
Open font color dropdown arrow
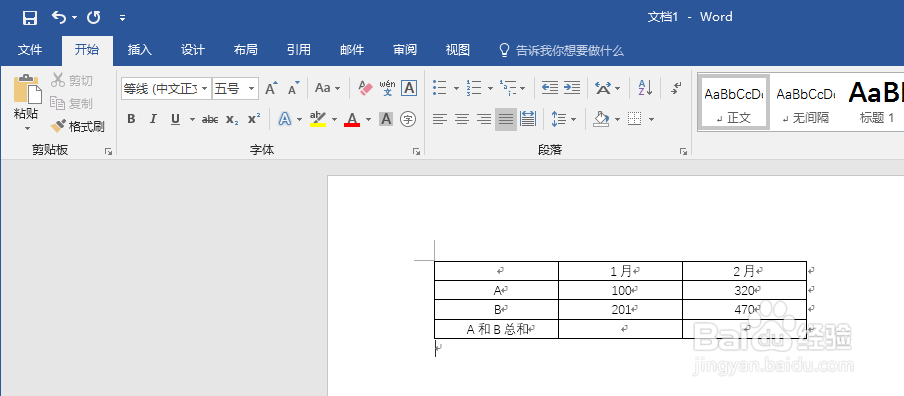[368, 120]
